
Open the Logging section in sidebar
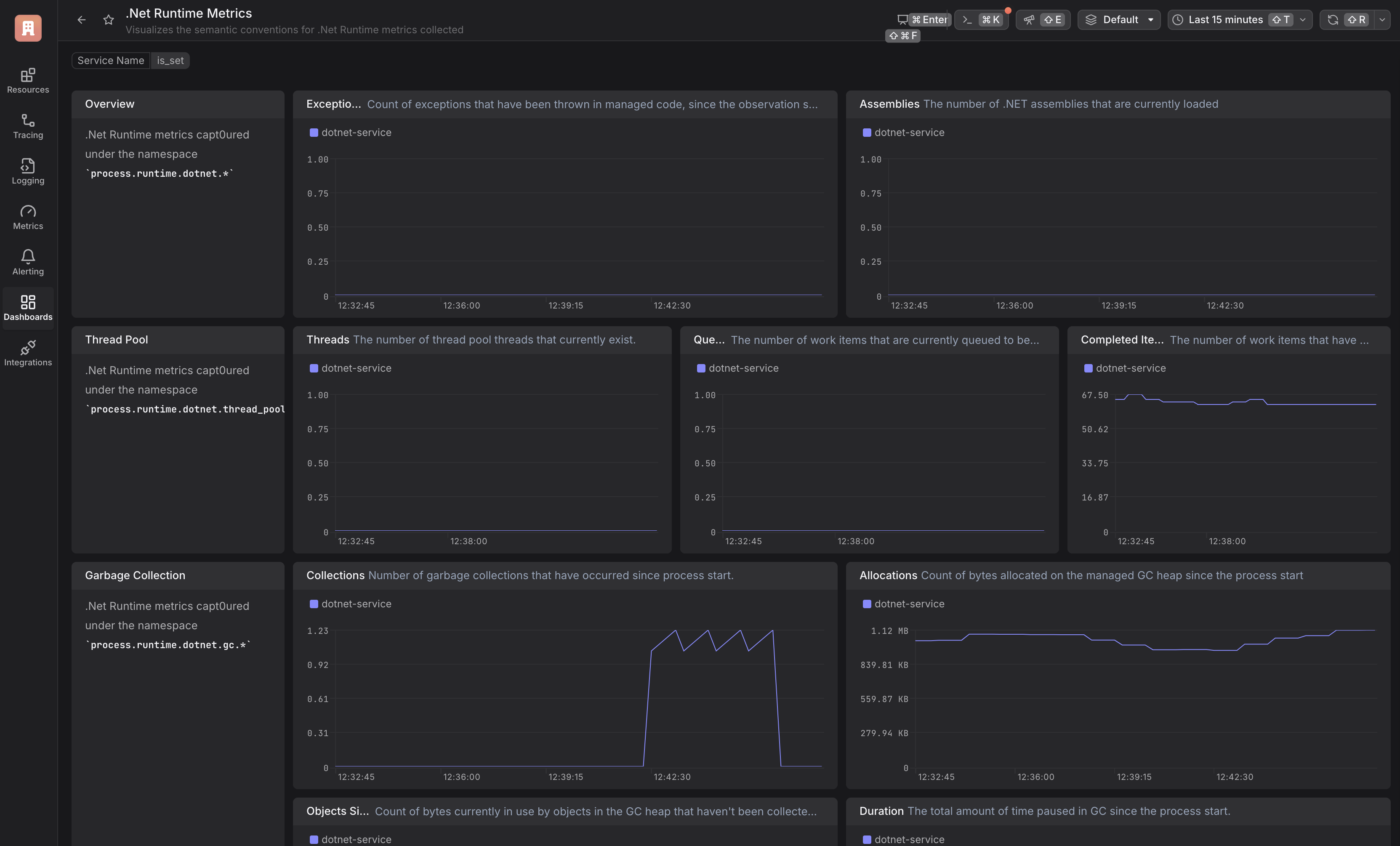click(x=28, y=172)
